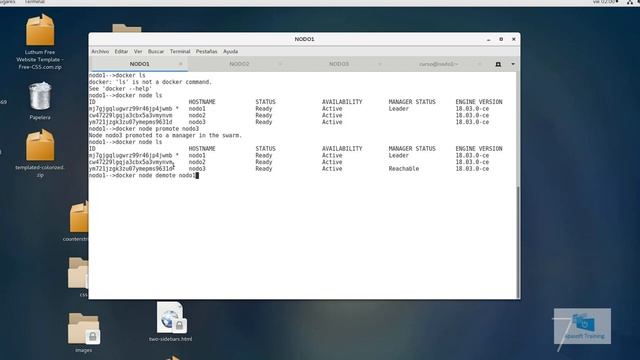Viewport: 640px width, 360px height.
Task: Switch to the NODO2 tab
Action: pyautogui.click(x=239, y=64)
